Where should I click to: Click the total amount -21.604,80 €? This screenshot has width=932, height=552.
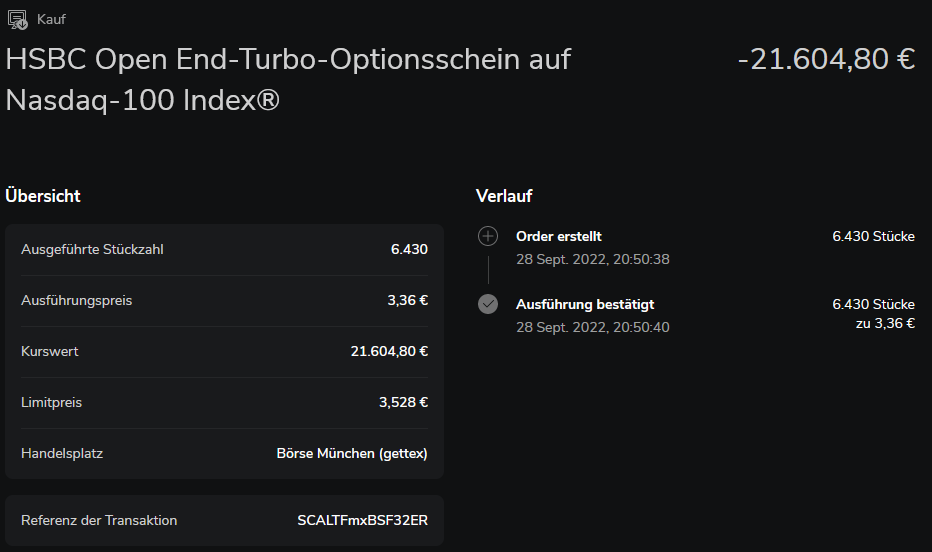tap(826, 60)
